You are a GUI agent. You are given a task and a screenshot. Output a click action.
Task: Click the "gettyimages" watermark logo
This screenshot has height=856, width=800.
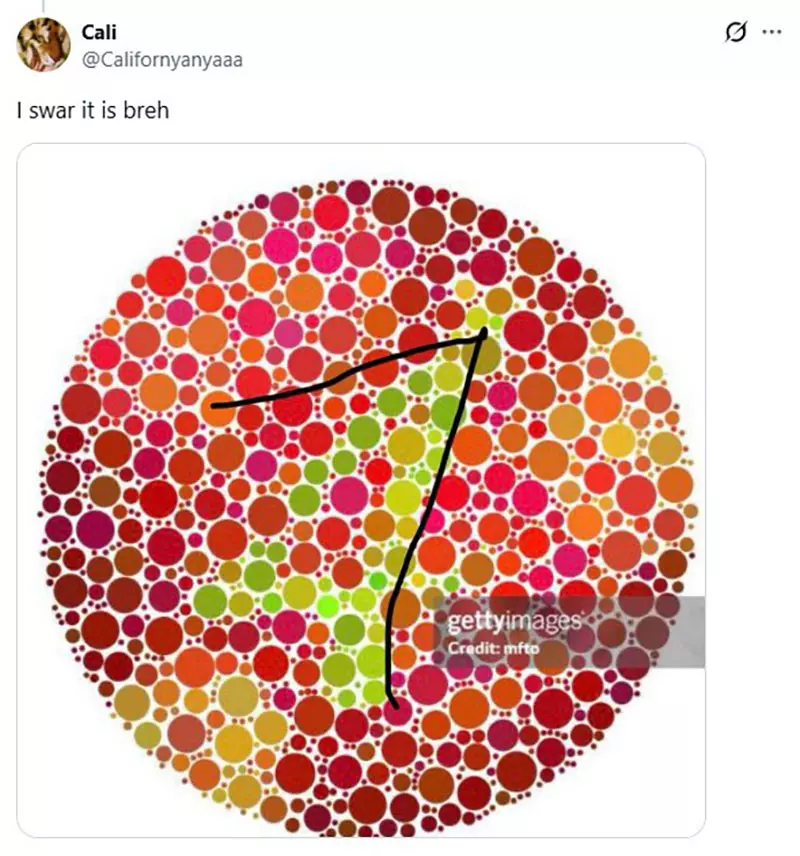coord(514,622)
